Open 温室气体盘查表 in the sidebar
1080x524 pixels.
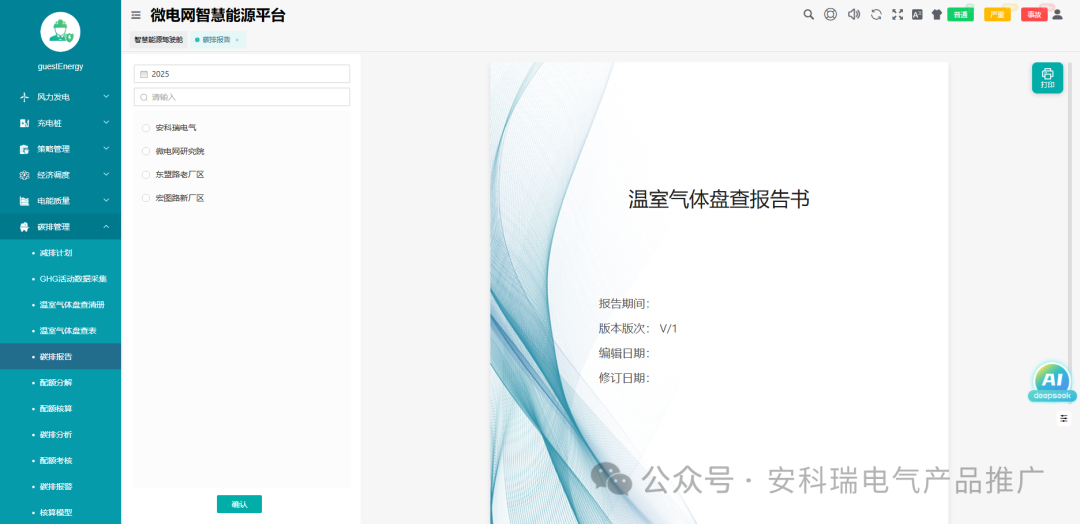click(x=68, y=330)
